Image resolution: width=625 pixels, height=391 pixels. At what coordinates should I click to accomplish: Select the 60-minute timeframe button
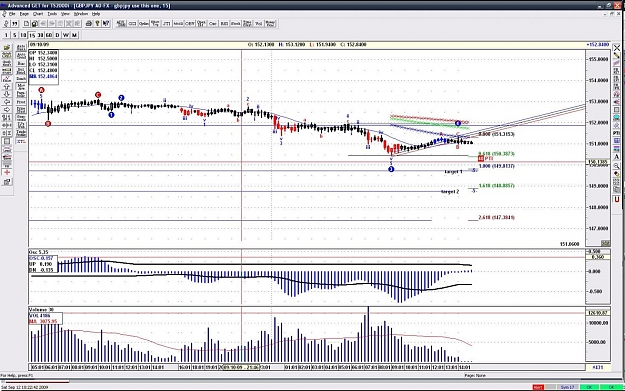point(49,35)
